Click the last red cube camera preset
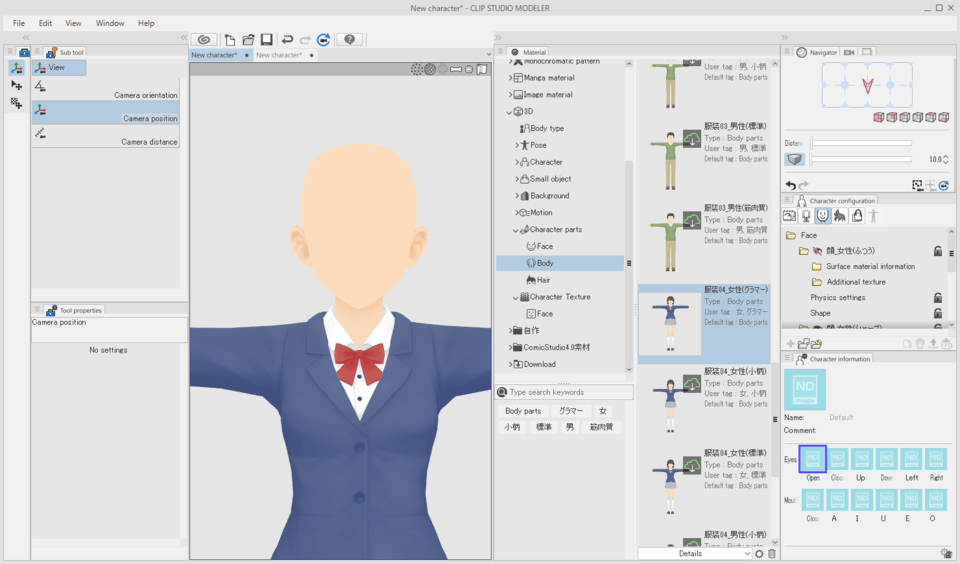Image resolution: width=960 pixels, height=564 pixels. (943, 117)
